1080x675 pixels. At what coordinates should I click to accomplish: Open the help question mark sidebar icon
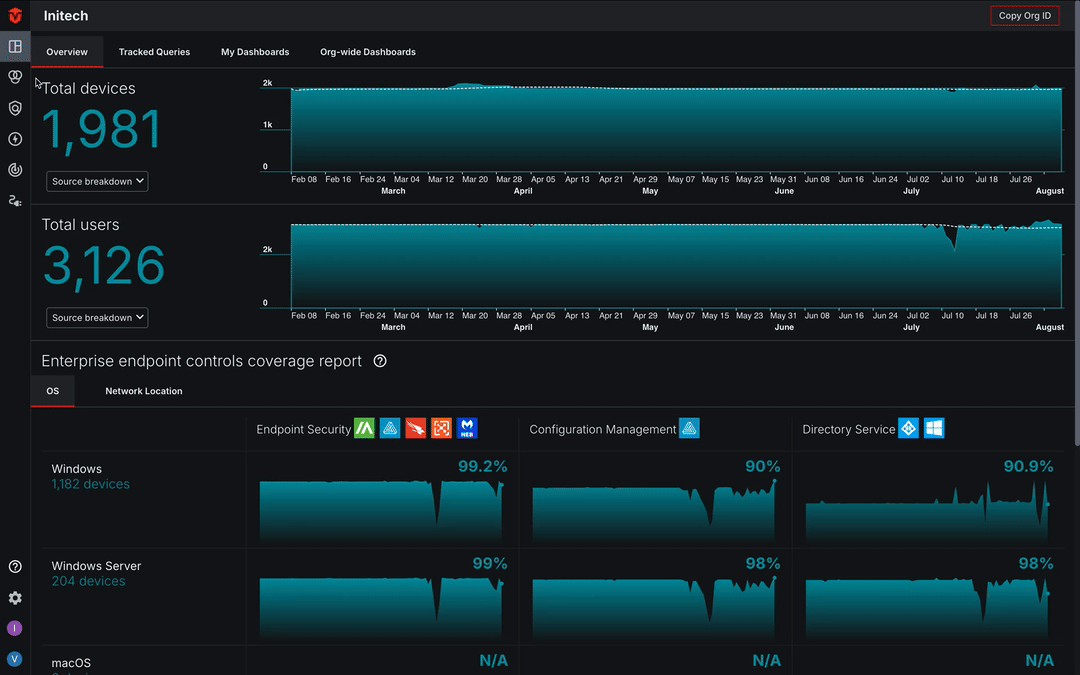[x=15, y=566]
